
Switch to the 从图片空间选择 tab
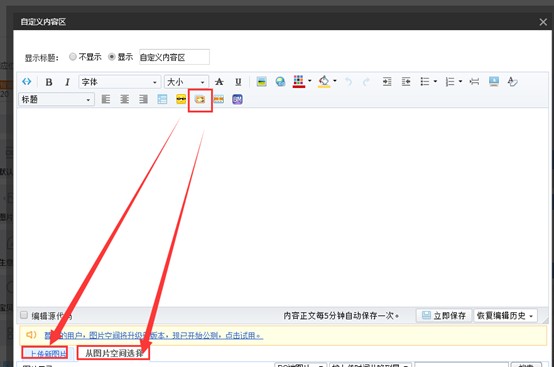(113, 353)
